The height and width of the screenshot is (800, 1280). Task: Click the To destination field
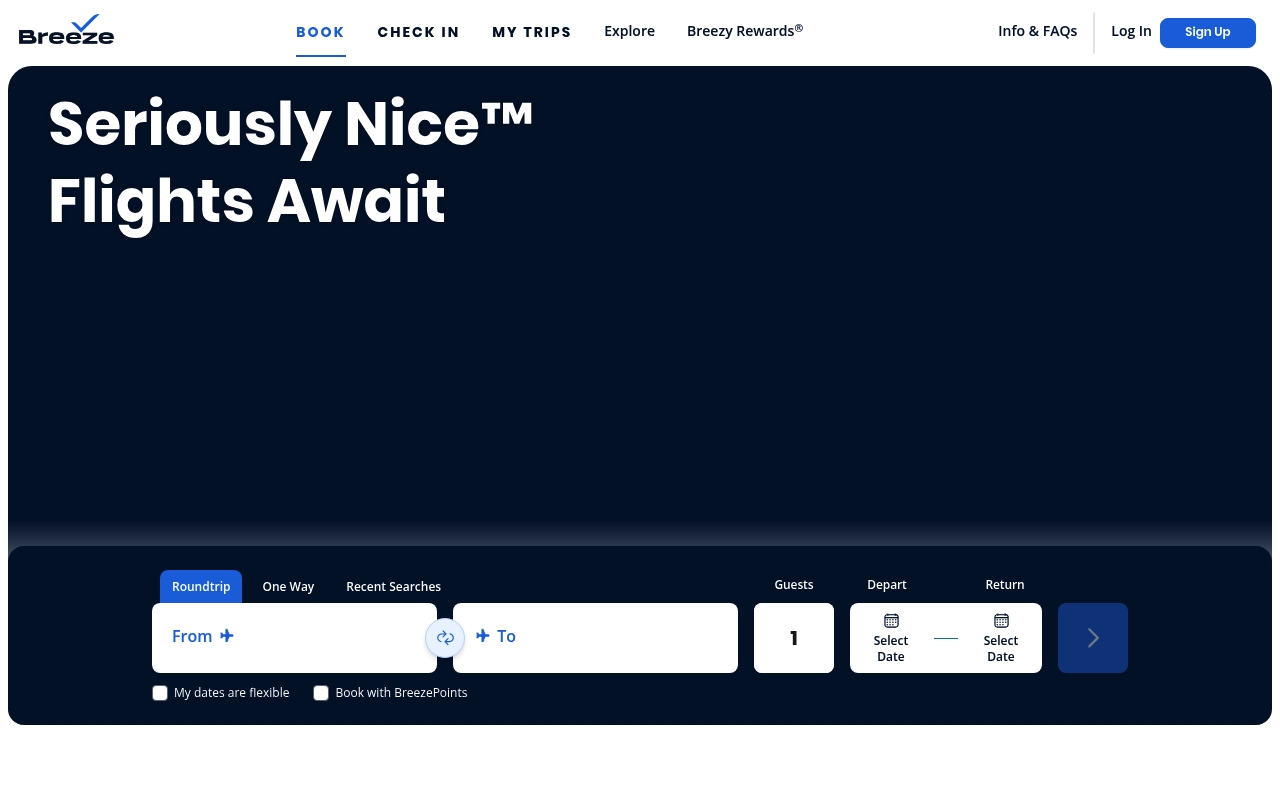[x=595, y=638]
